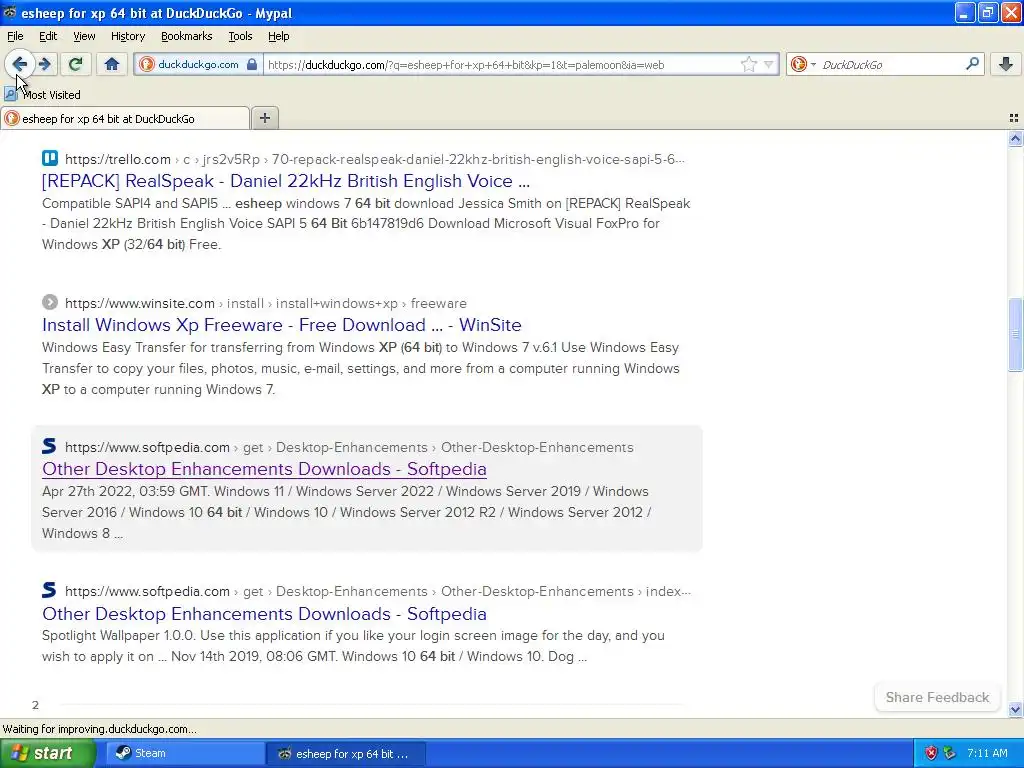Click snippet text "Spotlight Wallpaper 1.0.0"

click(x=119, y=635)
